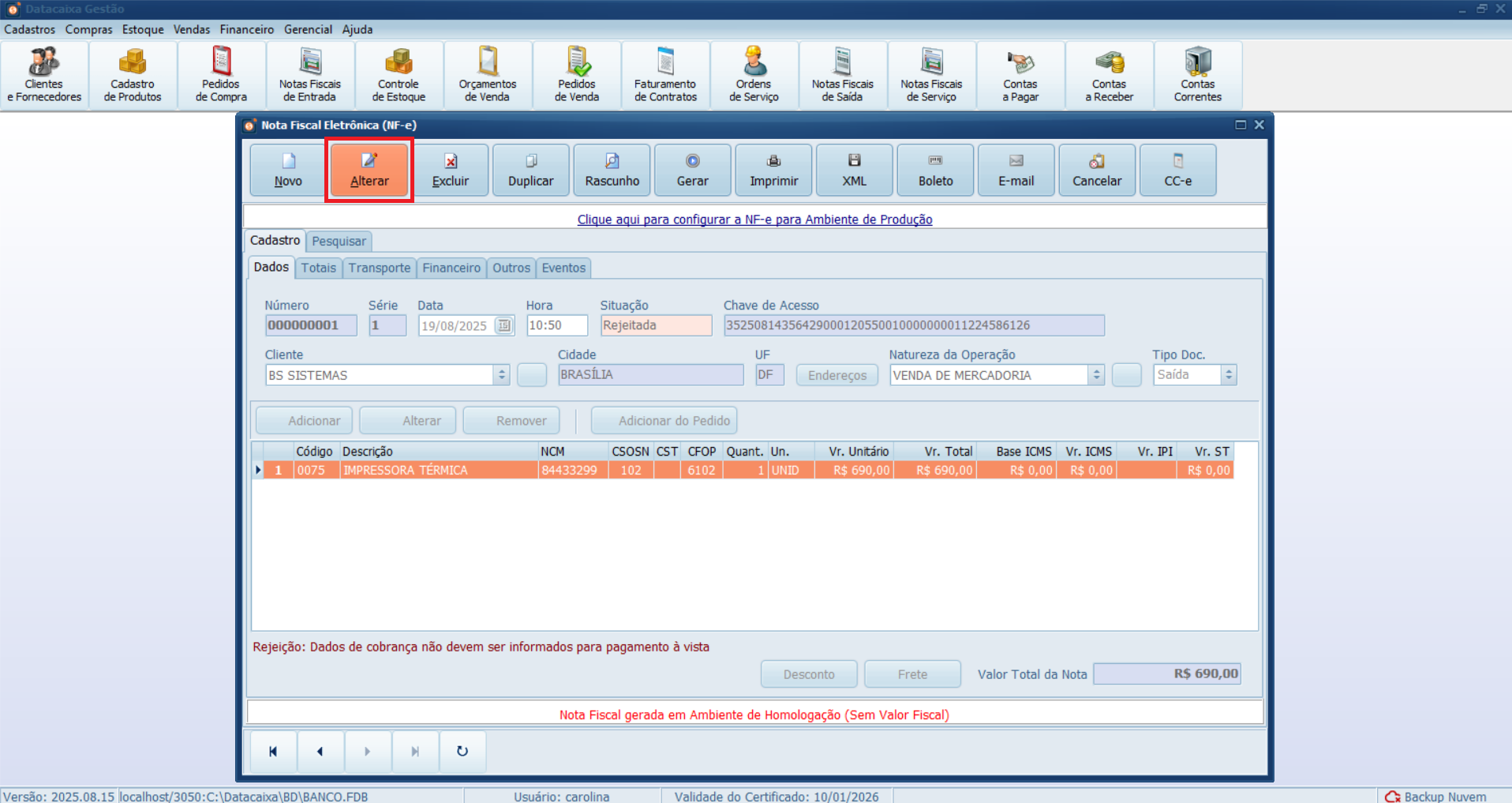This screenshot has width=1512, height=803.
Task: Expand the Natureza da Operação dropdown
Action: tap(1096, 375)
